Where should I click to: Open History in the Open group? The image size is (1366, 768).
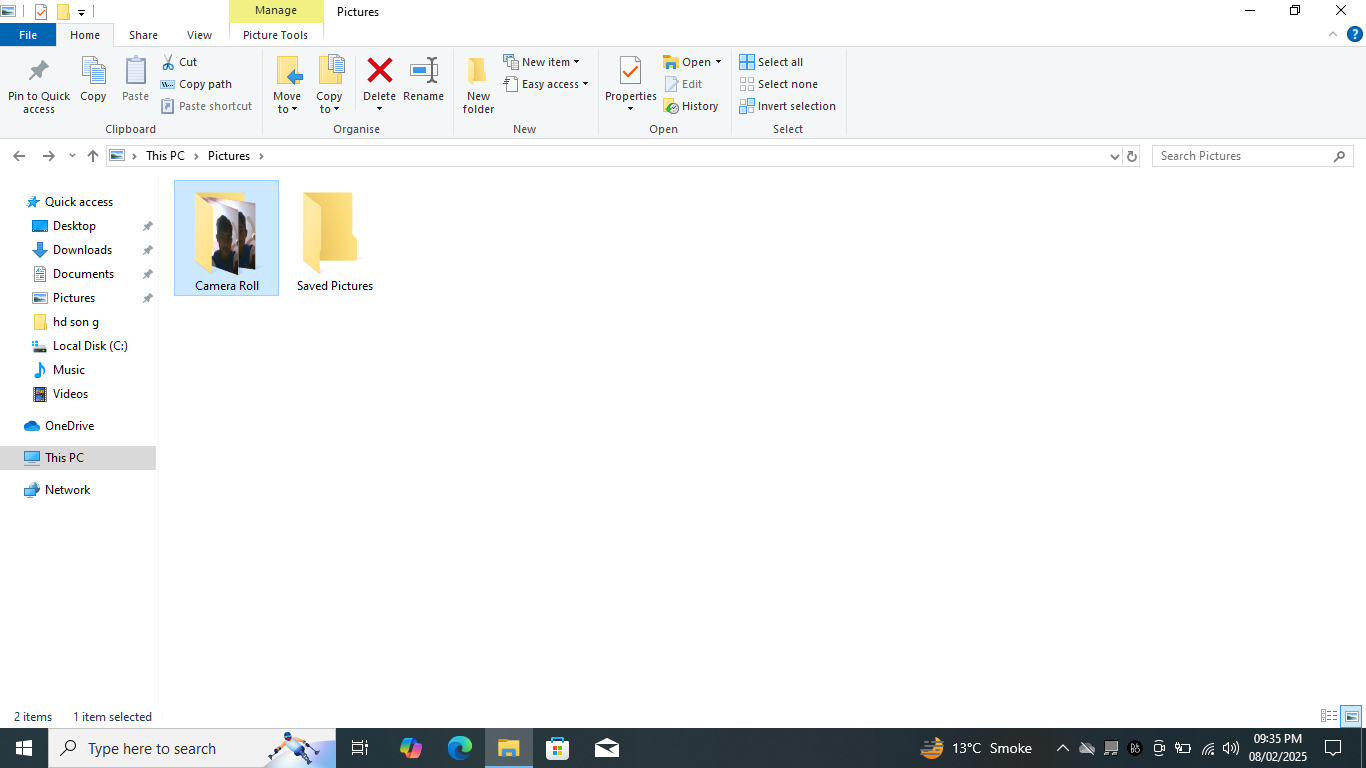[691, 106]
